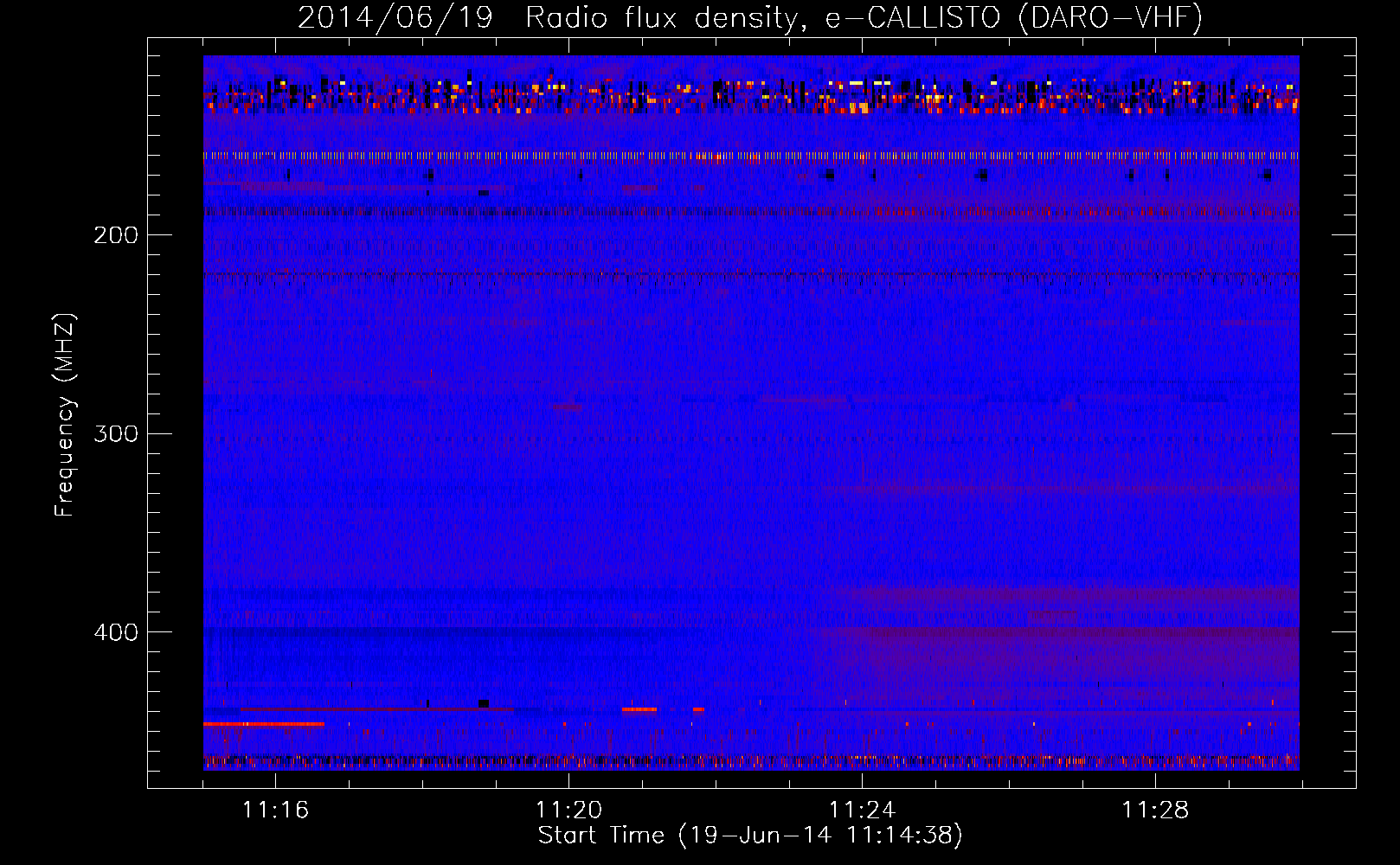Click the 11:28 time tick label
This screenshot has height=865, width=1400.
tap(1155, 810)
